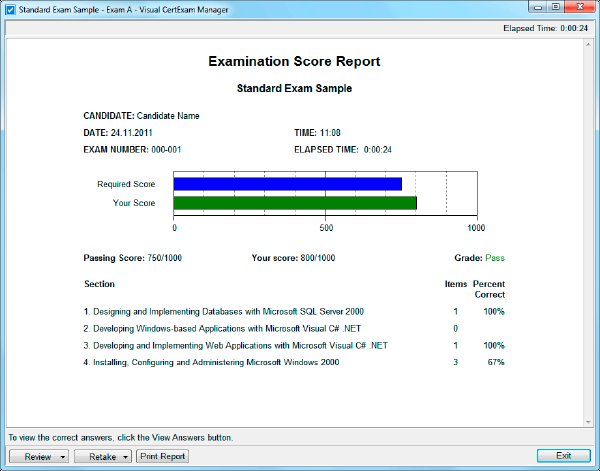Click the CANDIDATE: Candidate Name text
Image resolution: width=600 pixels, height=471 pixels.
[141, 116]
